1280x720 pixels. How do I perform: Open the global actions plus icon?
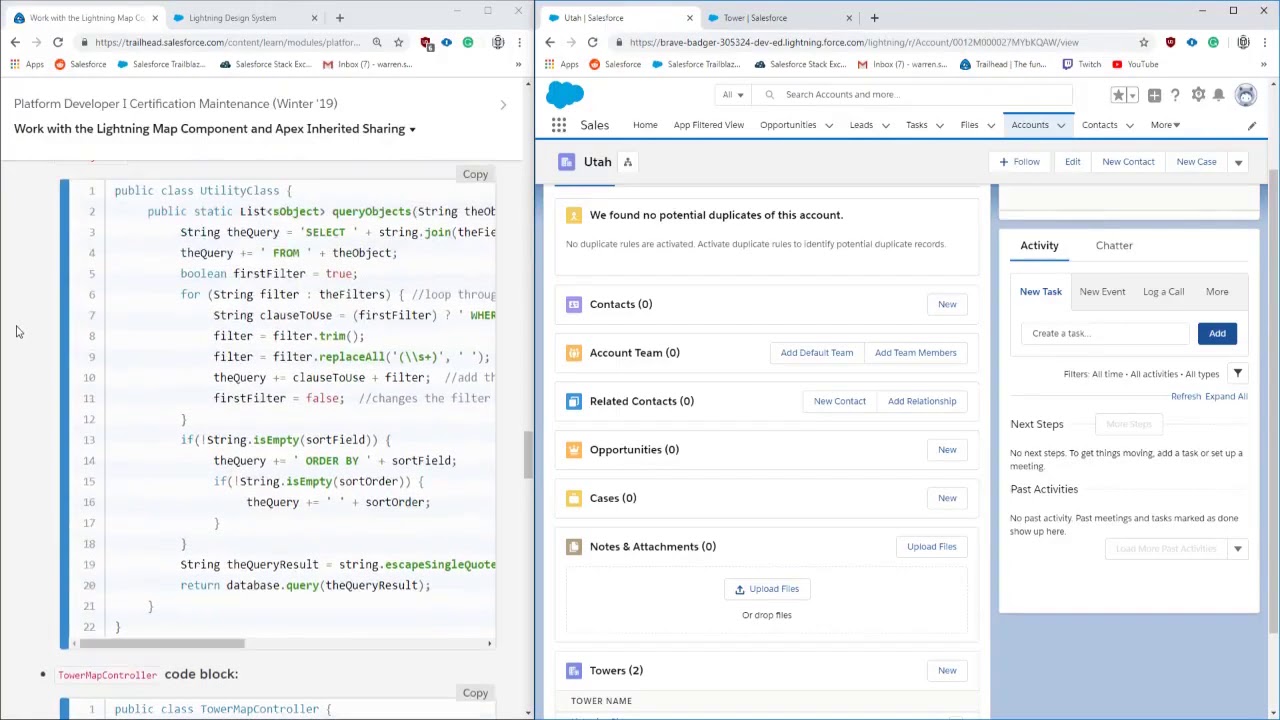[1154, 95]
